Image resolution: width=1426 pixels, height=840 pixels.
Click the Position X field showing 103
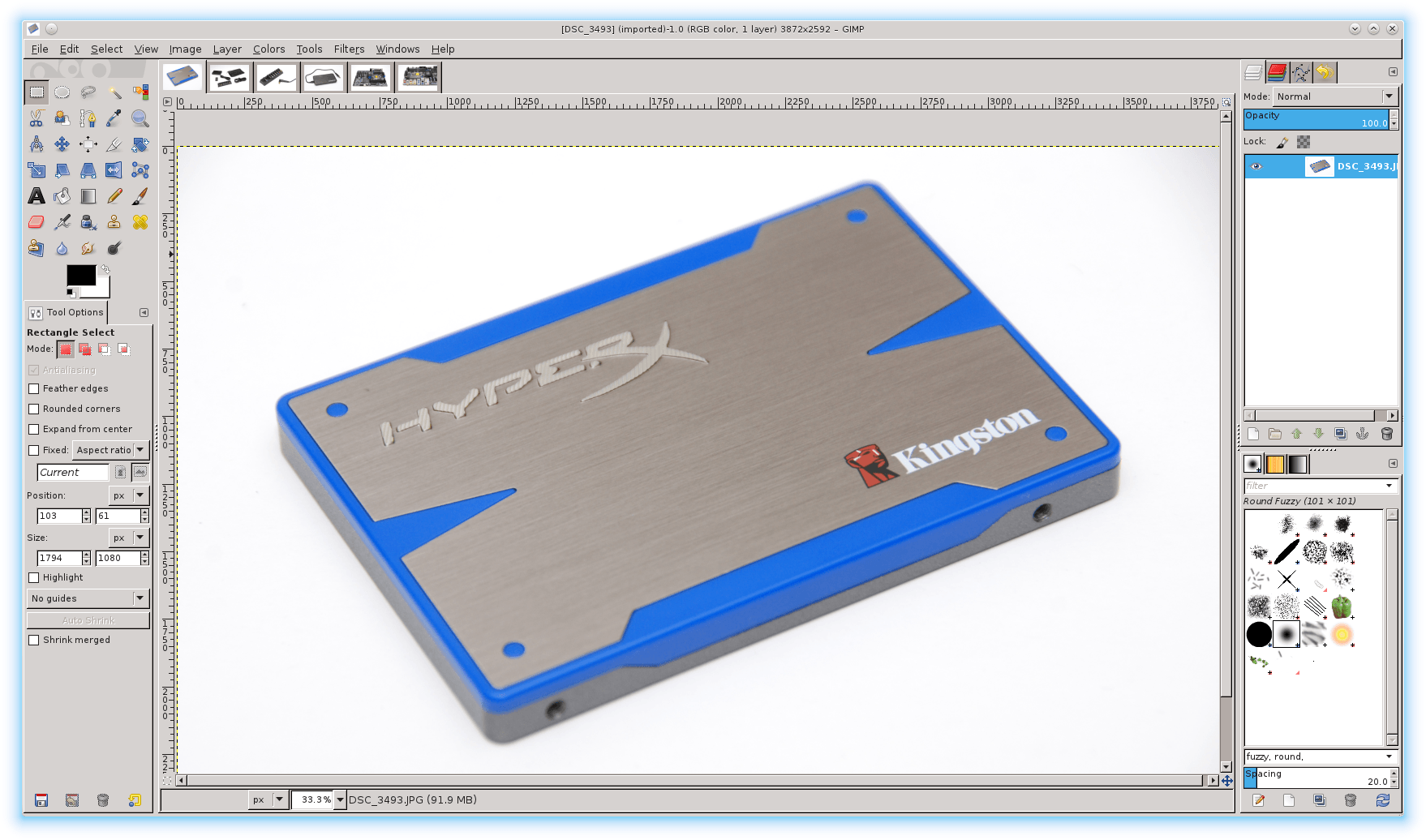(x=59, y=516)
